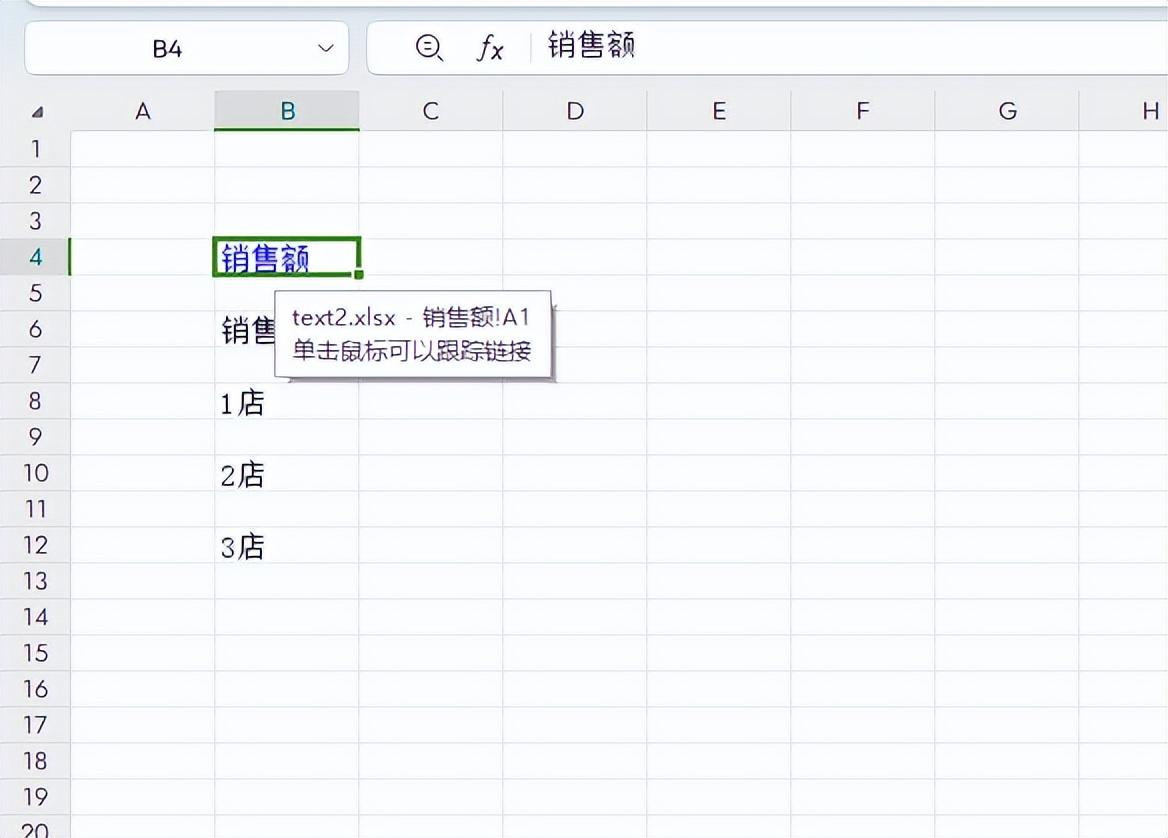This screenshot has height=838, width=1168.
Task: Select the cell containing 2店
Action: click(x=287, y=474)
